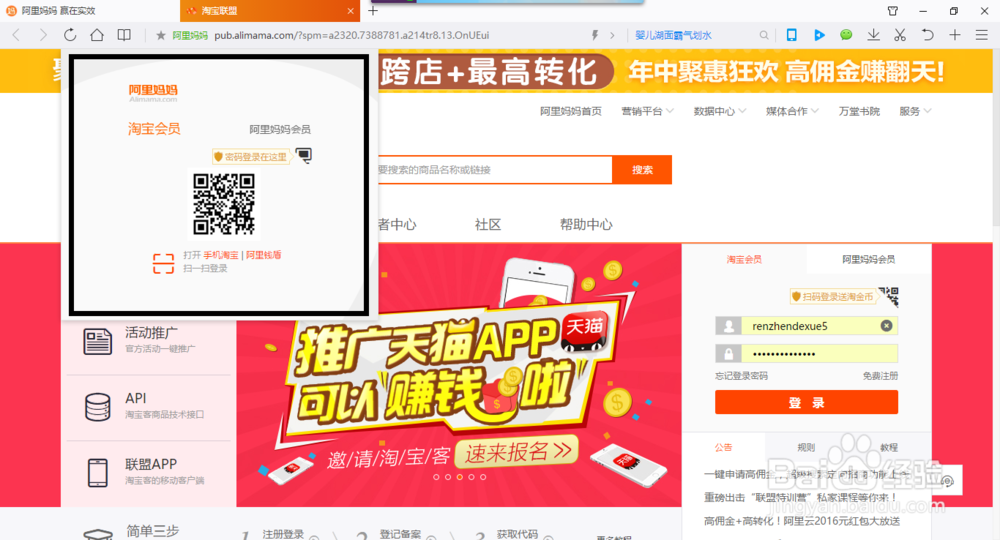Open new tab with plus button

tap(373, 10)
